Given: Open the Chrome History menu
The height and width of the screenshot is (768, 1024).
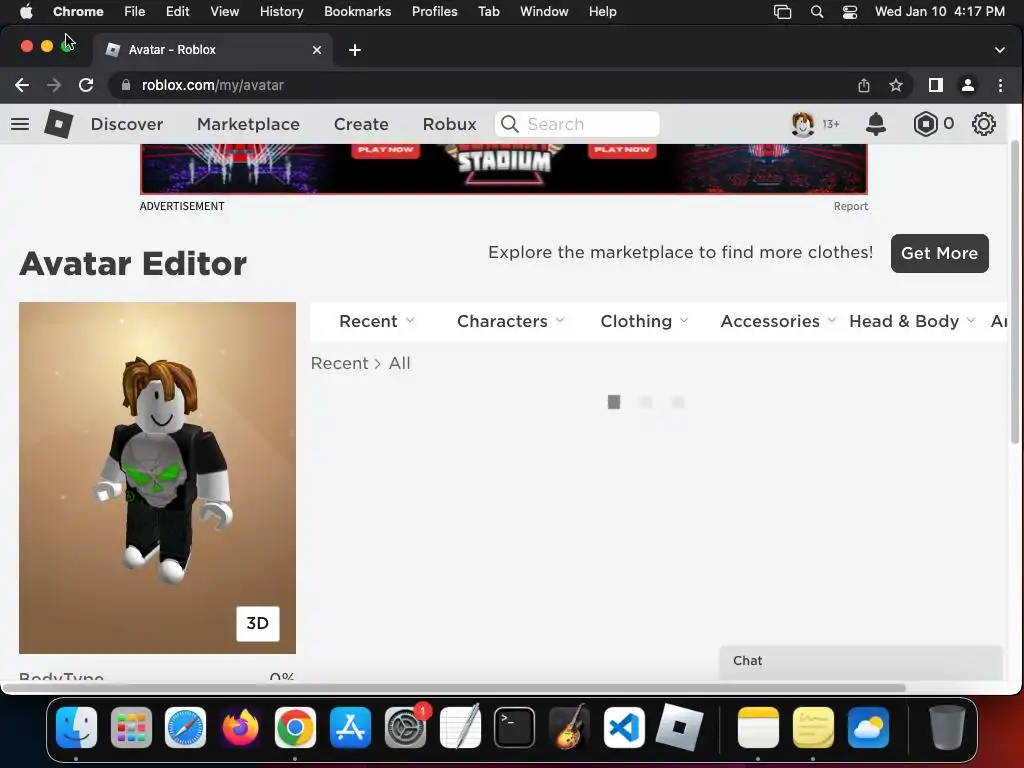Looking at the screenshot, I should point(281,12).
